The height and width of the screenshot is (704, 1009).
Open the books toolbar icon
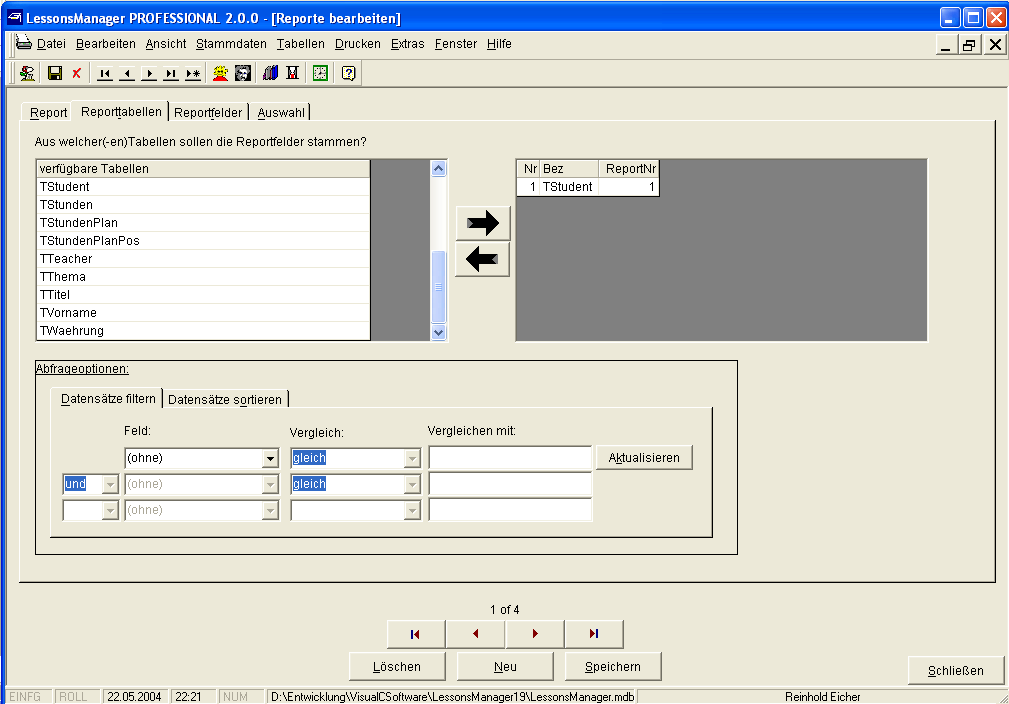270,73
